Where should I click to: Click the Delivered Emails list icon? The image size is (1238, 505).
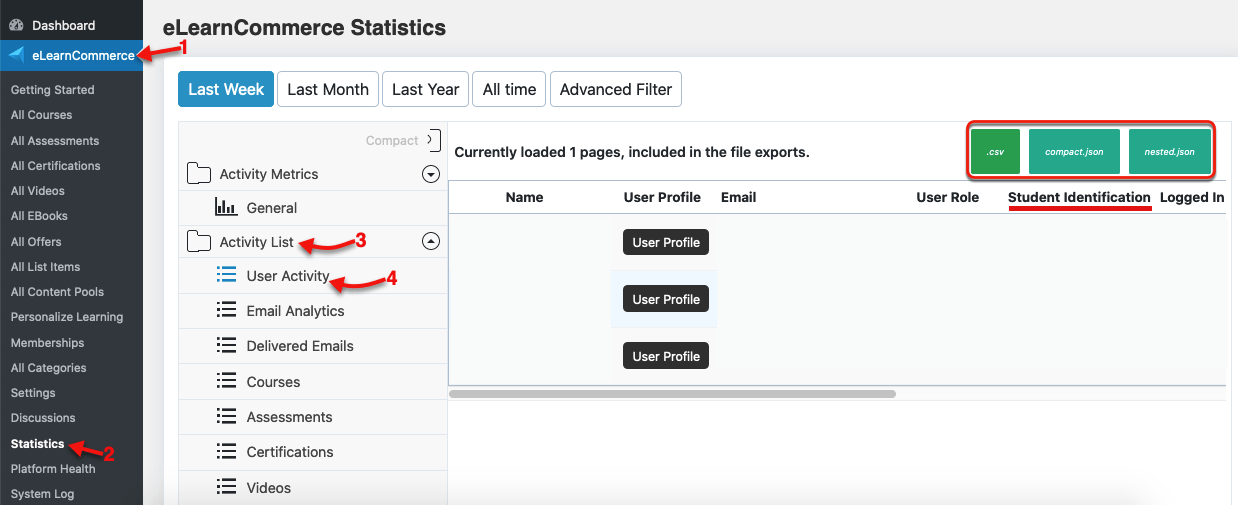pyautogui.click(x=226, y=346)
